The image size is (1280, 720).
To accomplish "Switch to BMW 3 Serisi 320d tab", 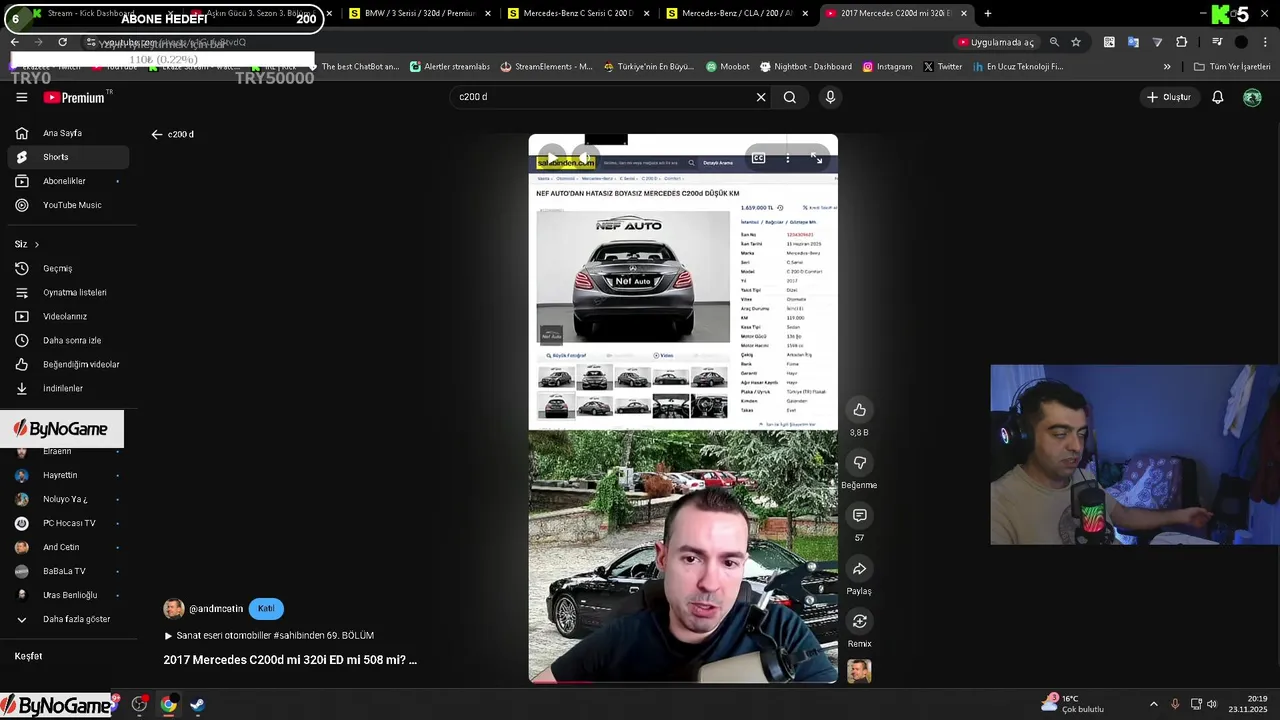I will (414, 14).
